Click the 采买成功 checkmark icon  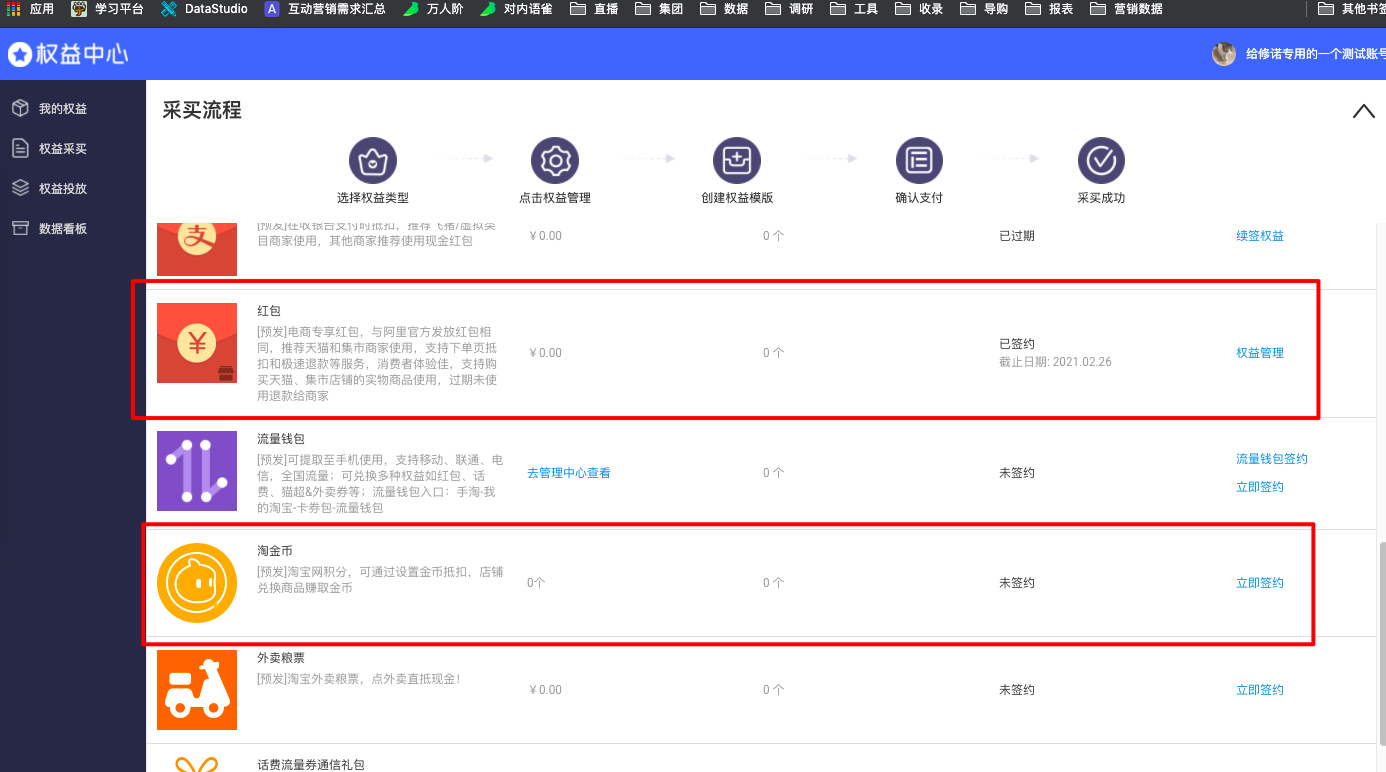coord(1101,160)
